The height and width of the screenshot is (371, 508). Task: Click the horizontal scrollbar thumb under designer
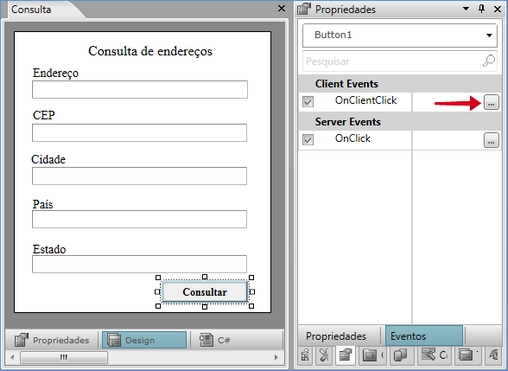64,358
